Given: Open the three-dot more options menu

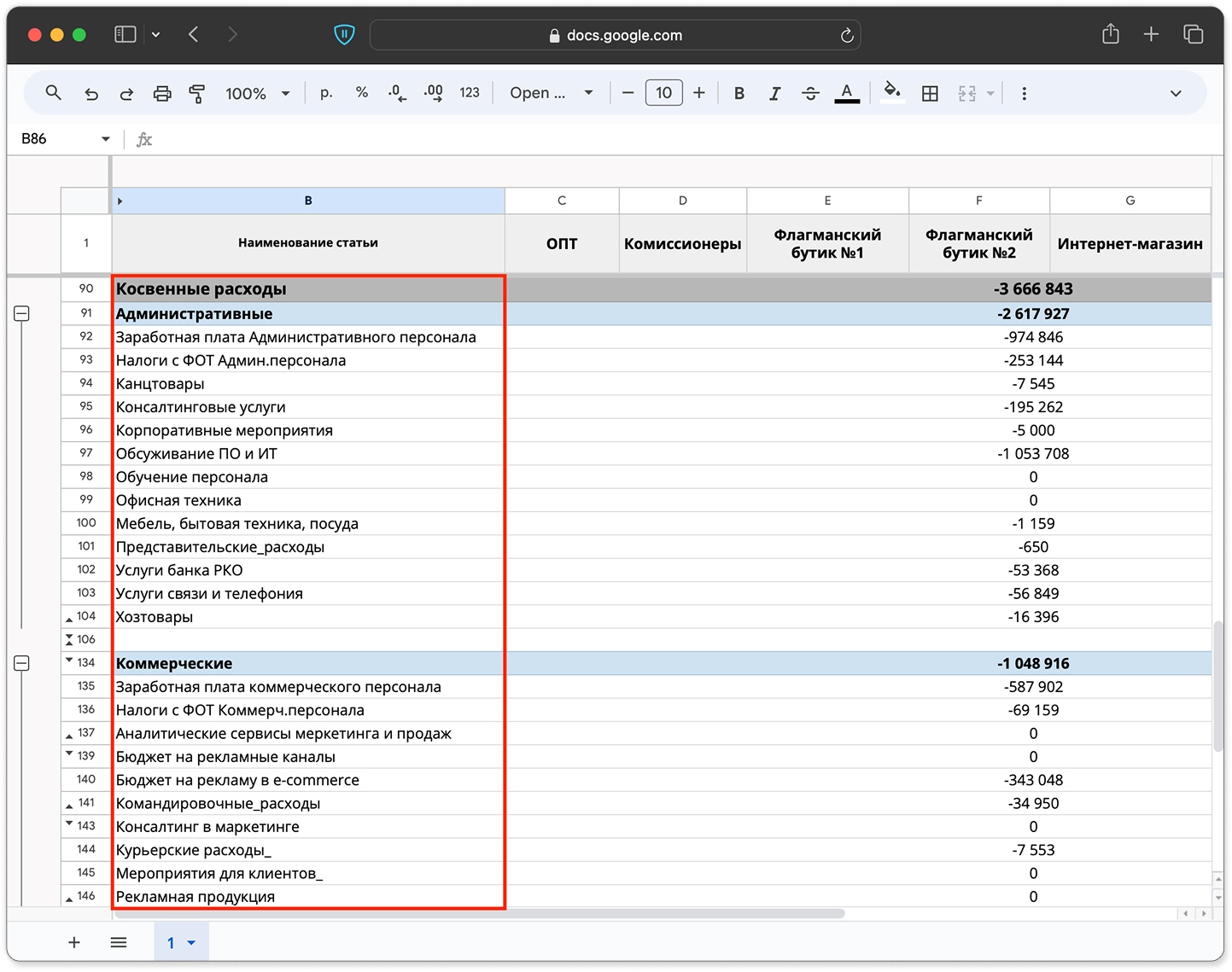Looking at the screenshot, I should pos(1024,93).
